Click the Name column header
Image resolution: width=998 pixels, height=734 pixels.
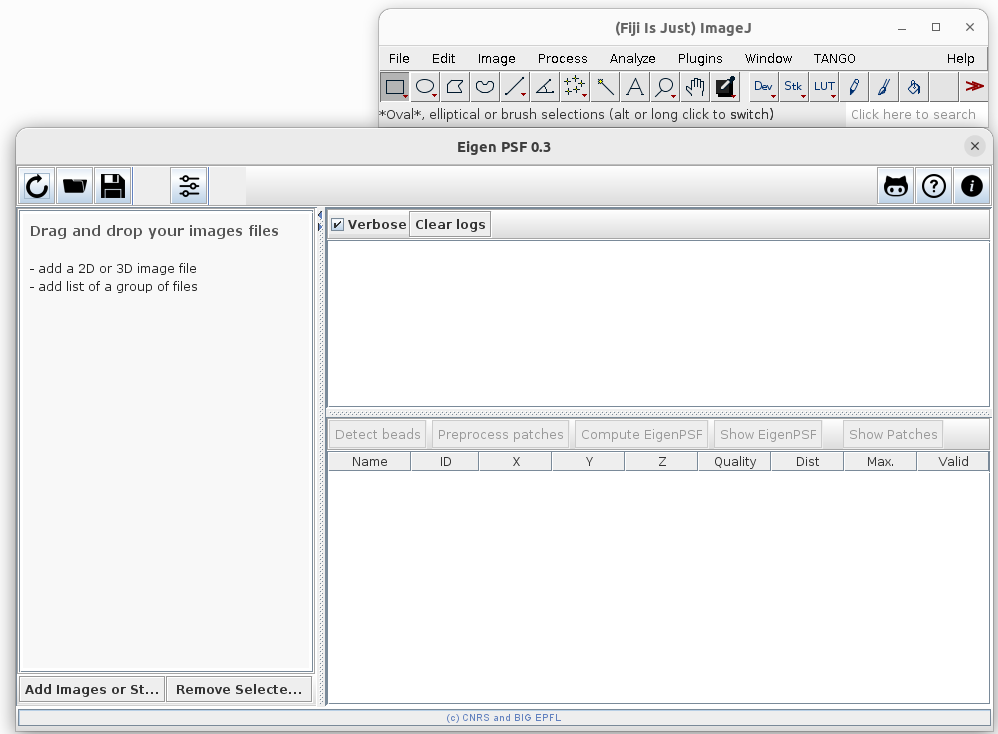[x=369, y=462]
